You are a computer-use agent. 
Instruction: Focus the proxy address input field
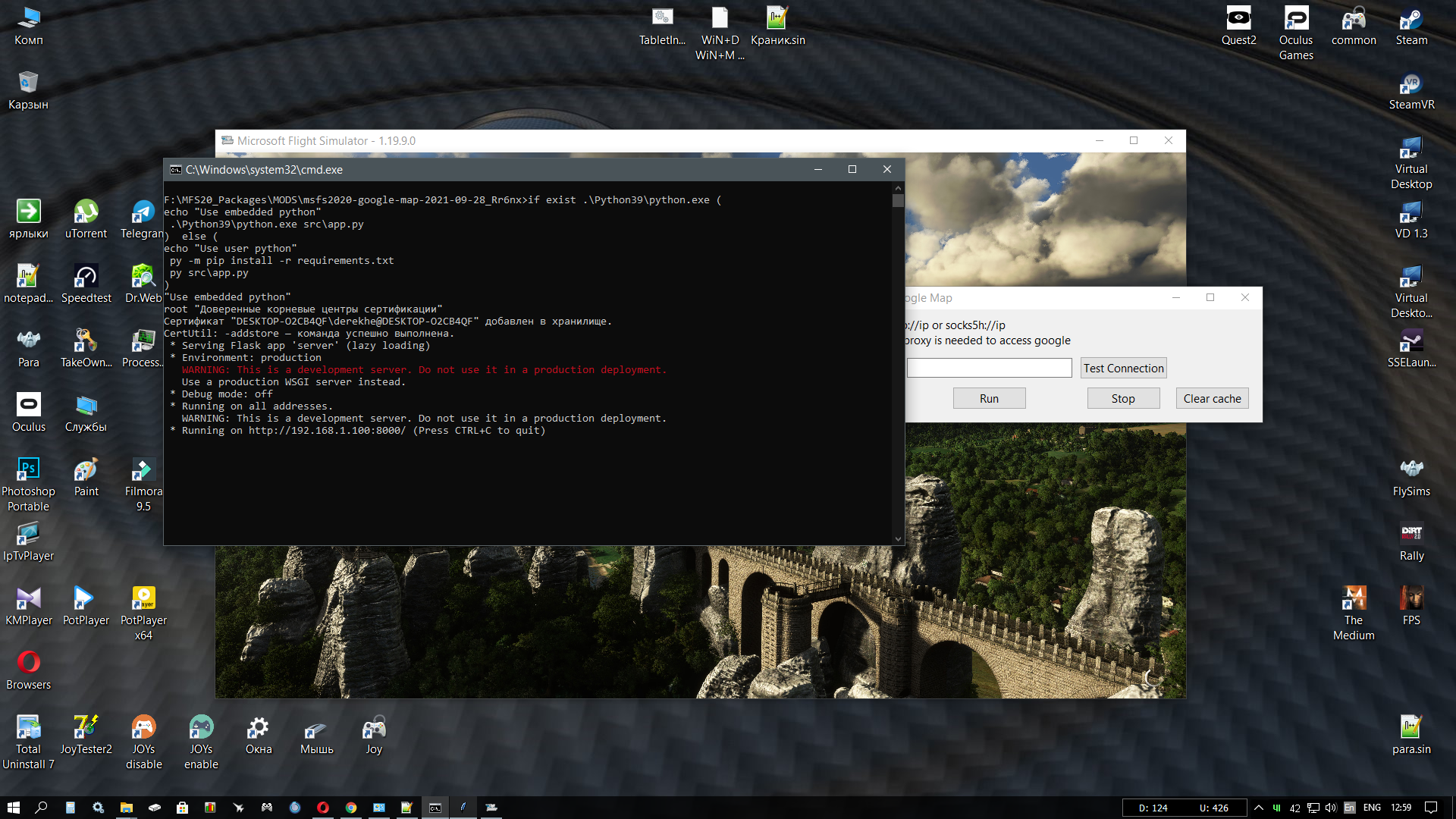[x=989, y=368]
